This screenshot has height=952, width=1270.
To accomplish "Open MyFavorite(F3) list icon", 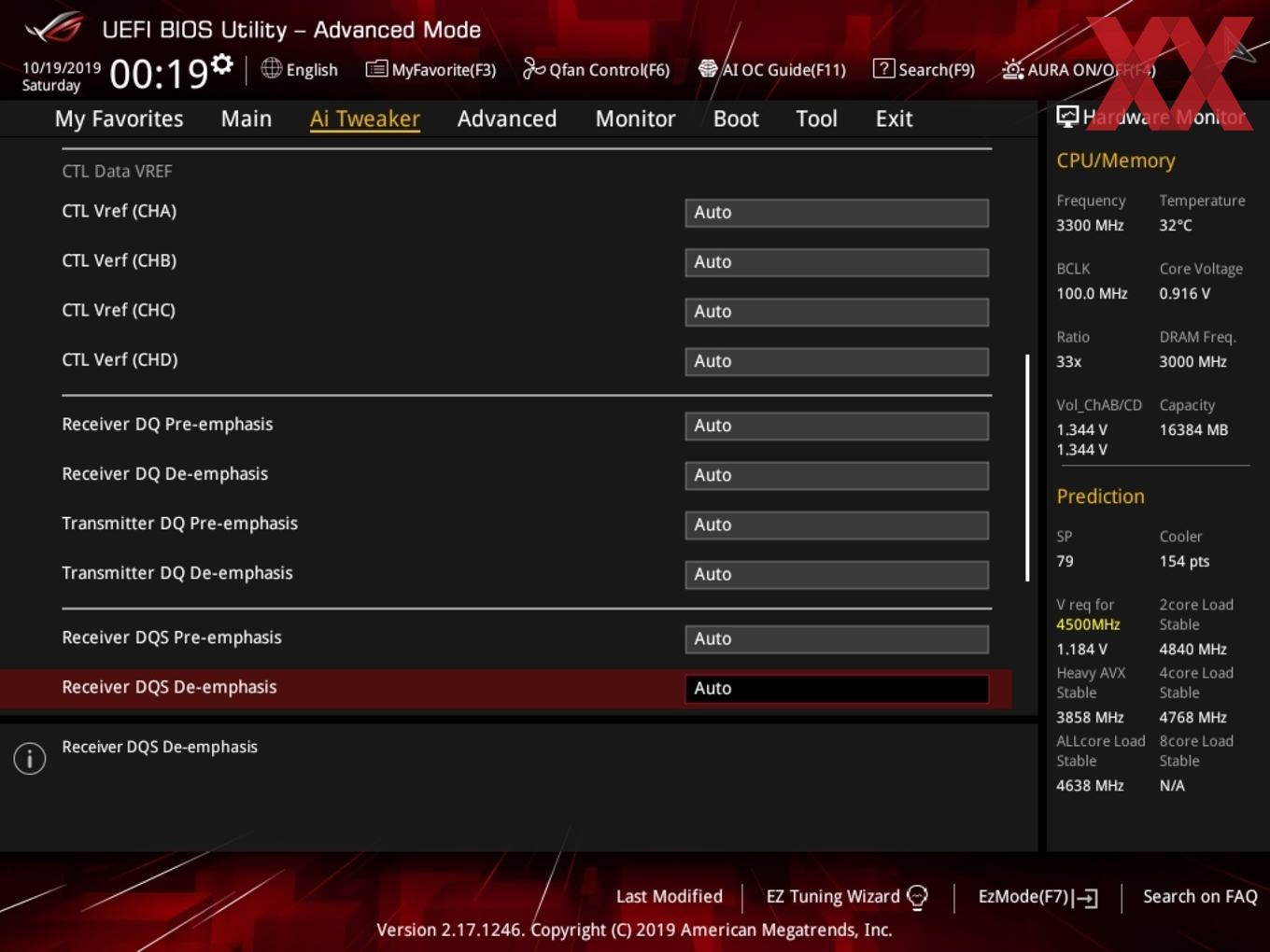I will [x=376, y=69].
